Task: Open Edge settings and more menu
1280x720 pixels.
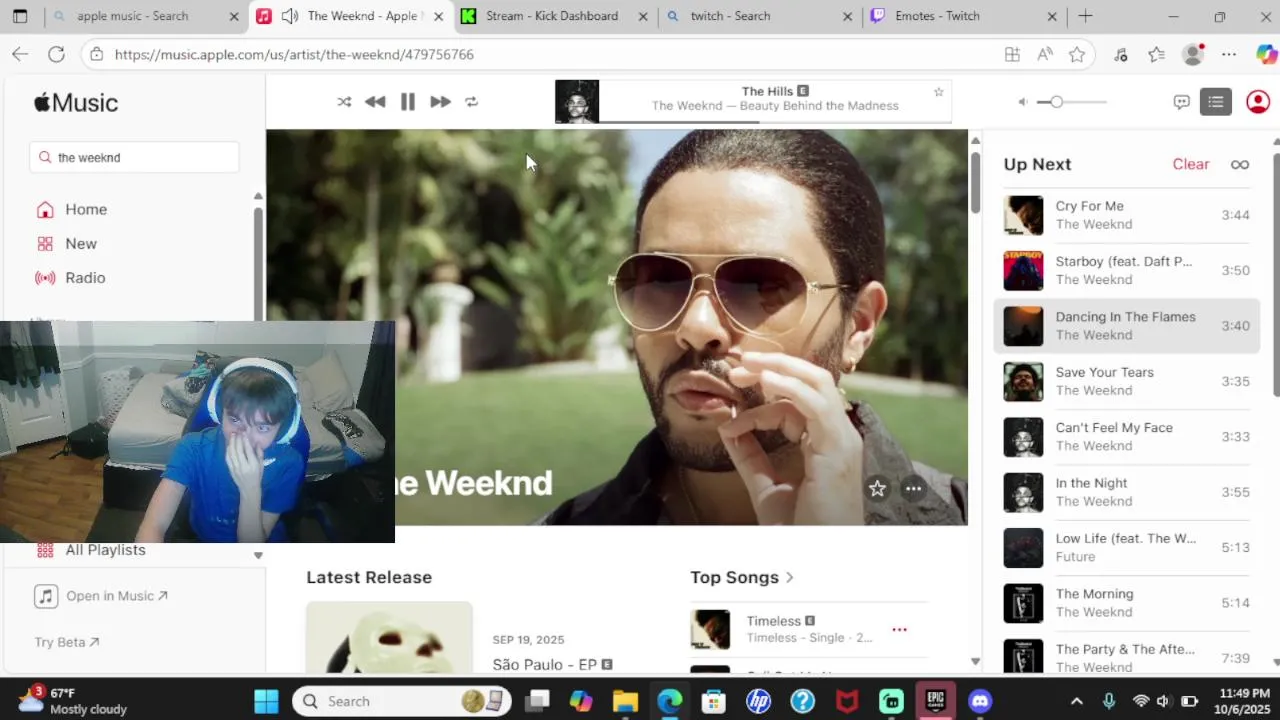Action: tap(1229, 55)
